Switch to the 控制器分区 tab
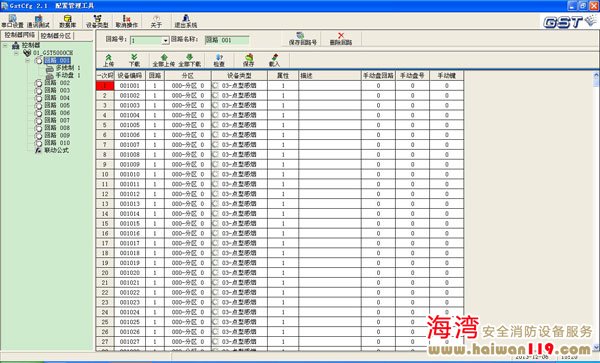Viewport: 600px width, 363px height. pyautogui.click(x=56, y=36)
